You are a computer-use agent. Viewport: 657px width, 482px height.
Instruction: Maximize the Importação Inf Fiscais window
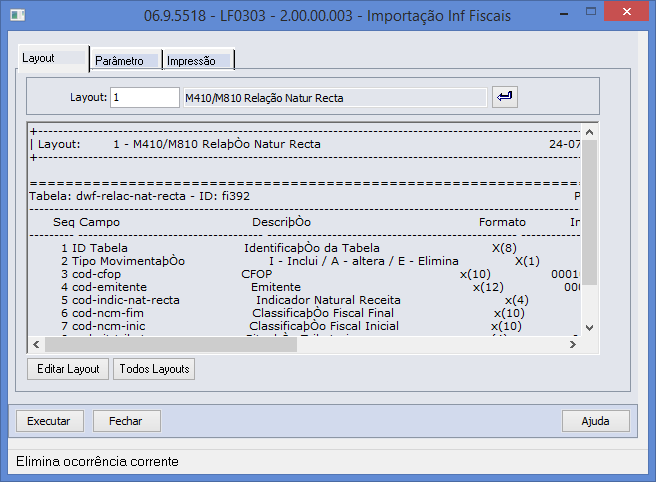[x=591, y=13]
